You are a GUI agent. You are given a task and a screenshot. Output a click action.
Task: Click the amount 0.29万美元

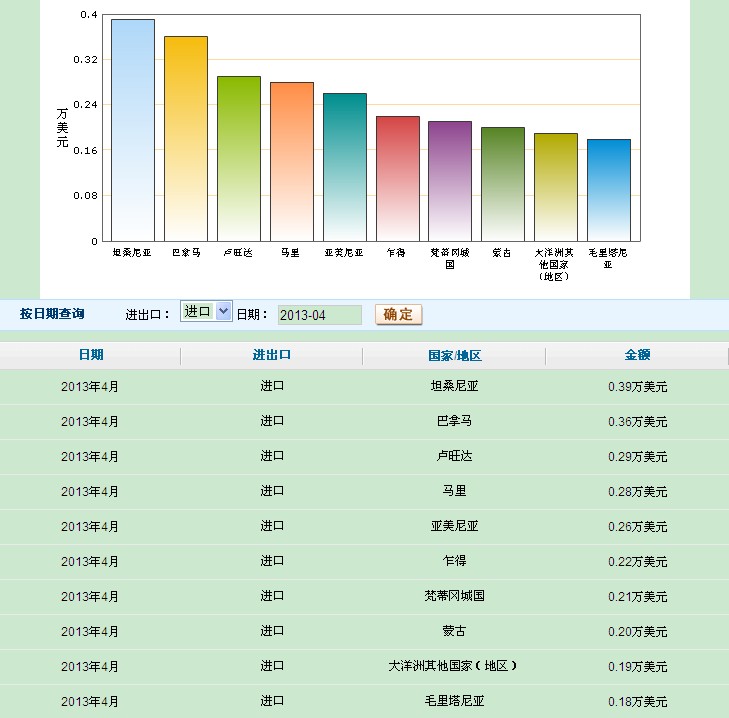(637, 457)
